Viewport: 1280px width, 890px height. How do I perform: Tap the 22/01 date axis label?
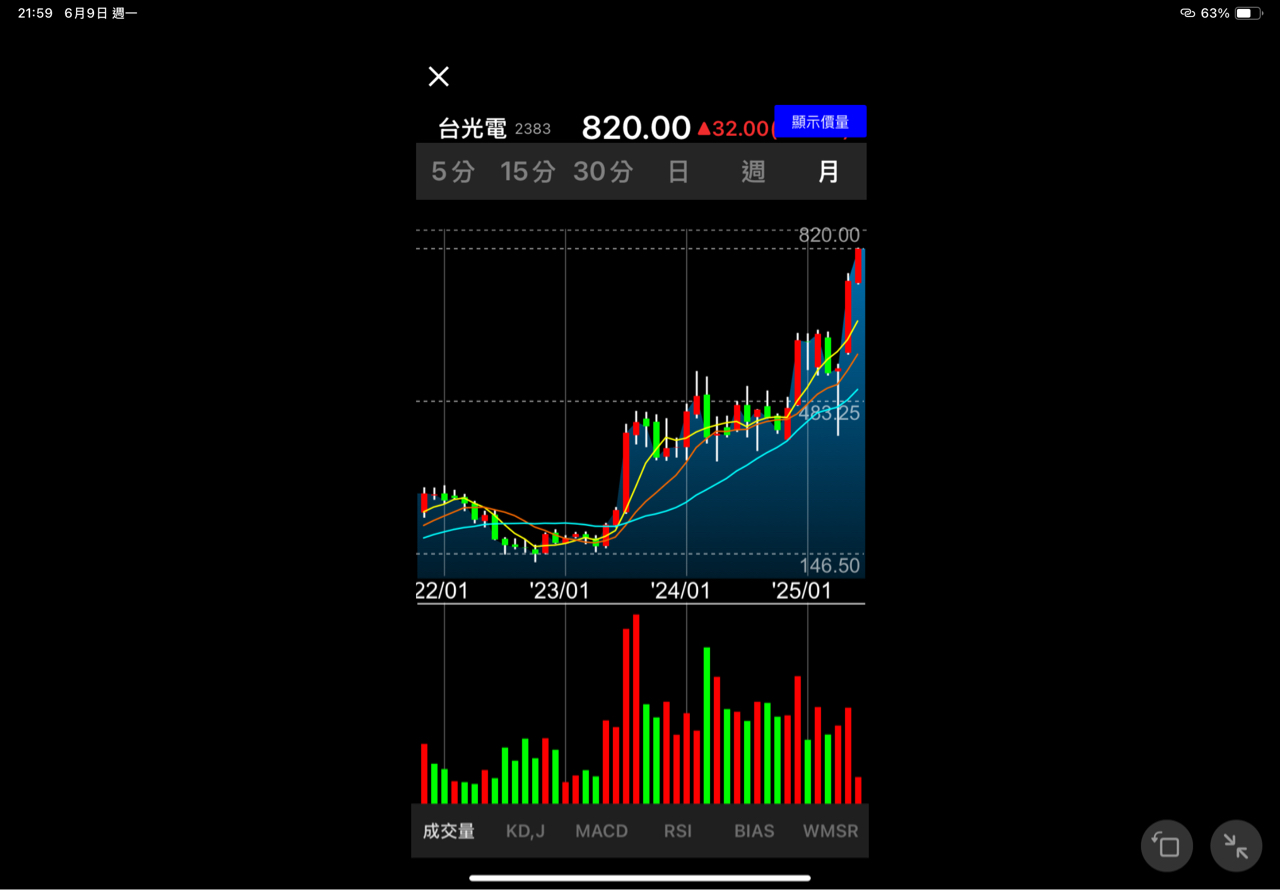[x=442, y=590]
